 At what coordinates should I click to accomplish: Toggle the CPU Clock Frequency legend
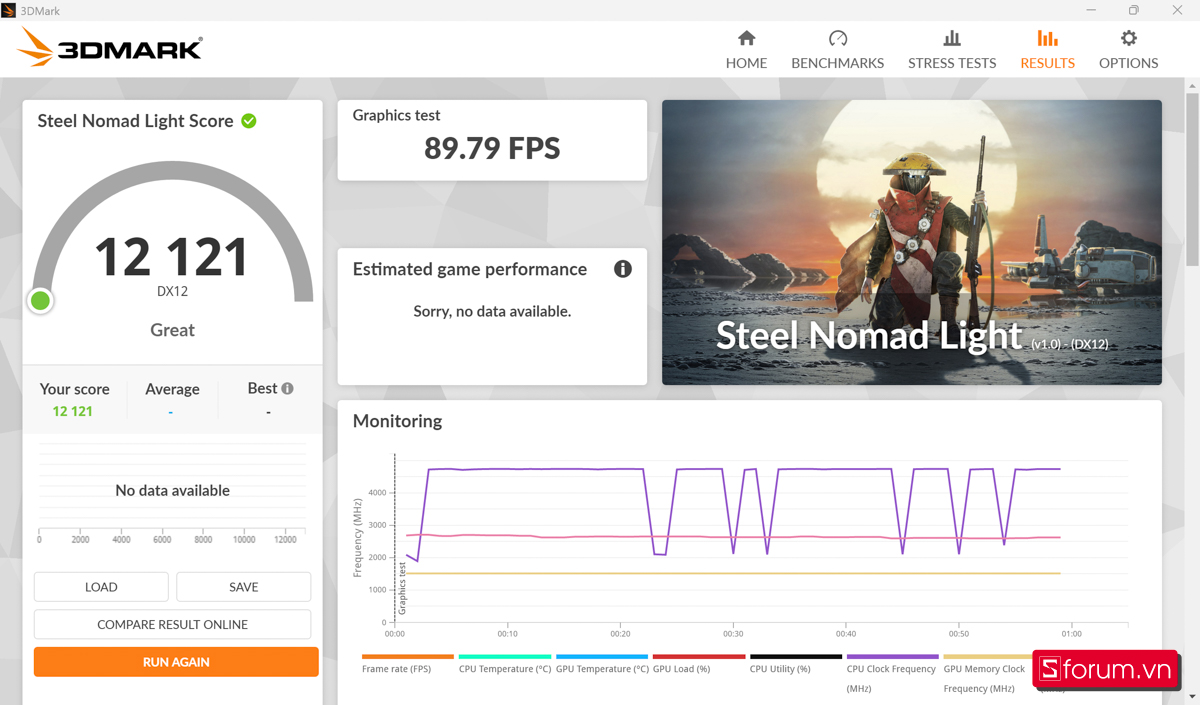tap(892, 673)
